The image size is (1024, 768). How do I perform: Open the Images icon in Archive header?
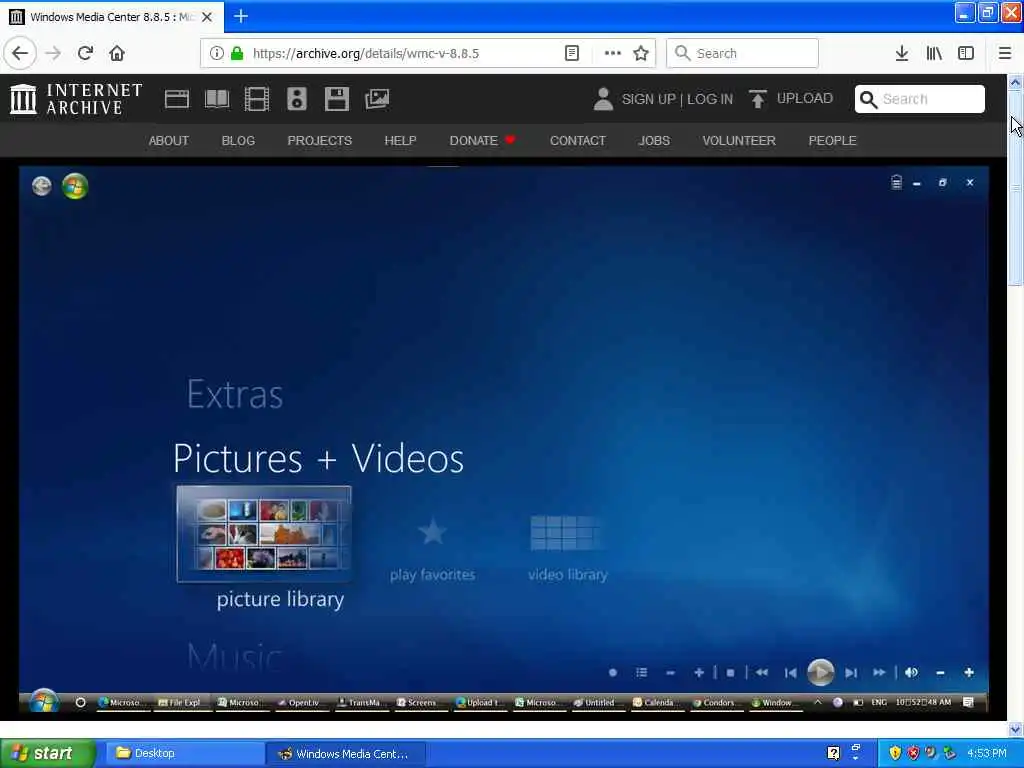point(377,99)
